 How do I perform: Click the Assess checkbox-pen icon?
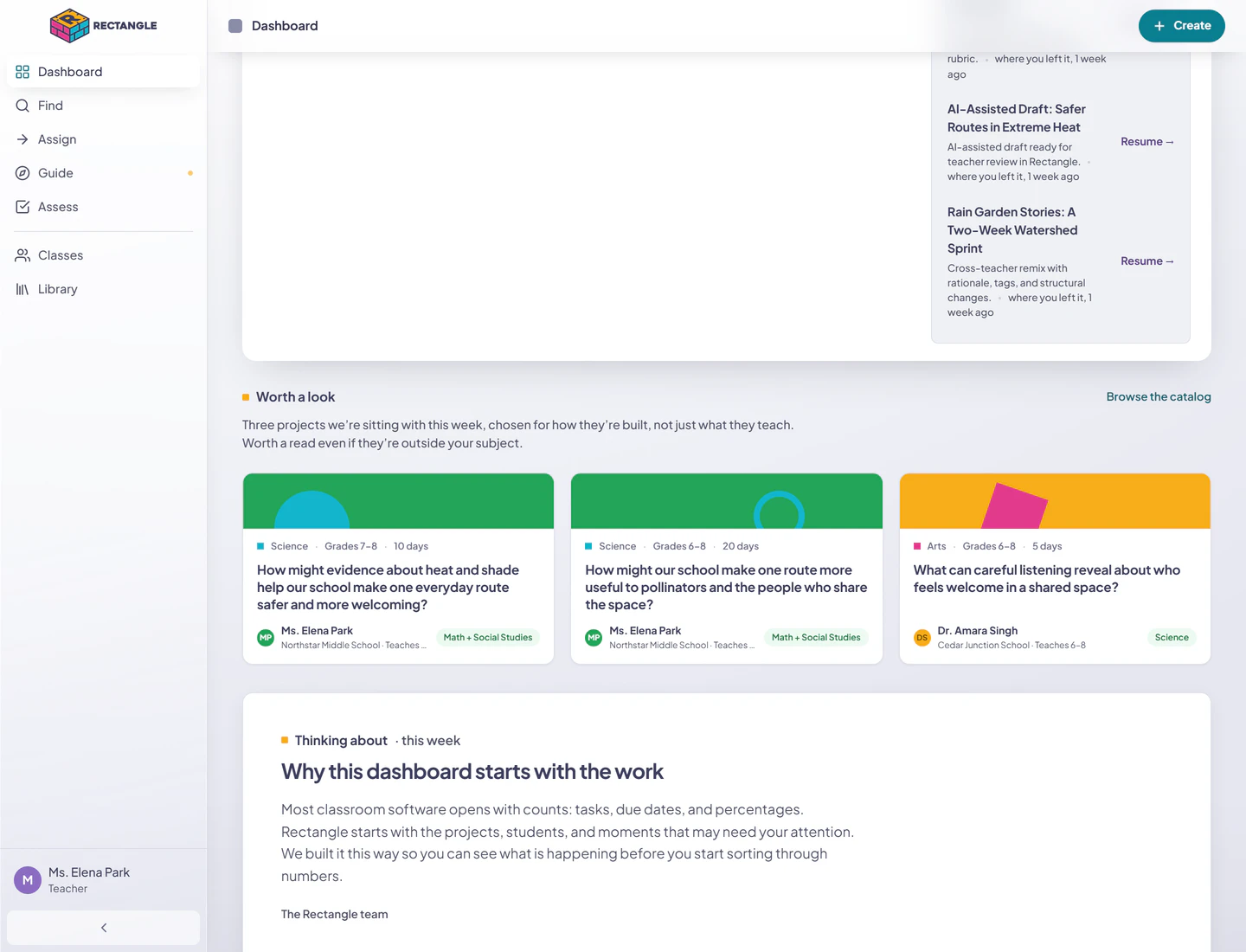pyautogui.click(x=22, y=207)
